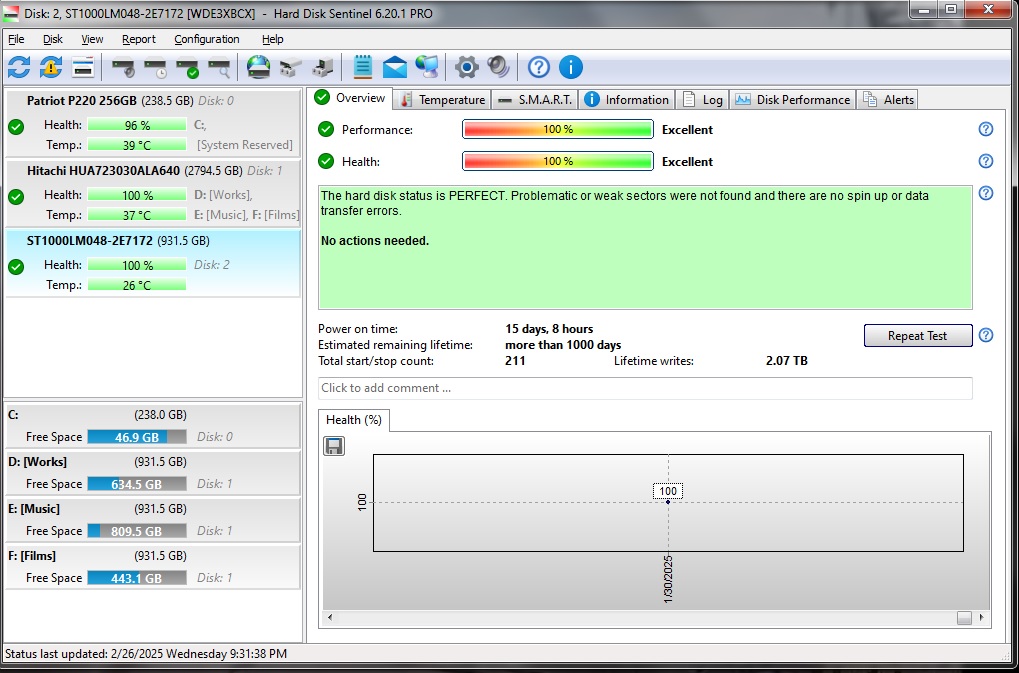The image size is (1019, 673).
Task: Click the comment input field
Action: 645,388
